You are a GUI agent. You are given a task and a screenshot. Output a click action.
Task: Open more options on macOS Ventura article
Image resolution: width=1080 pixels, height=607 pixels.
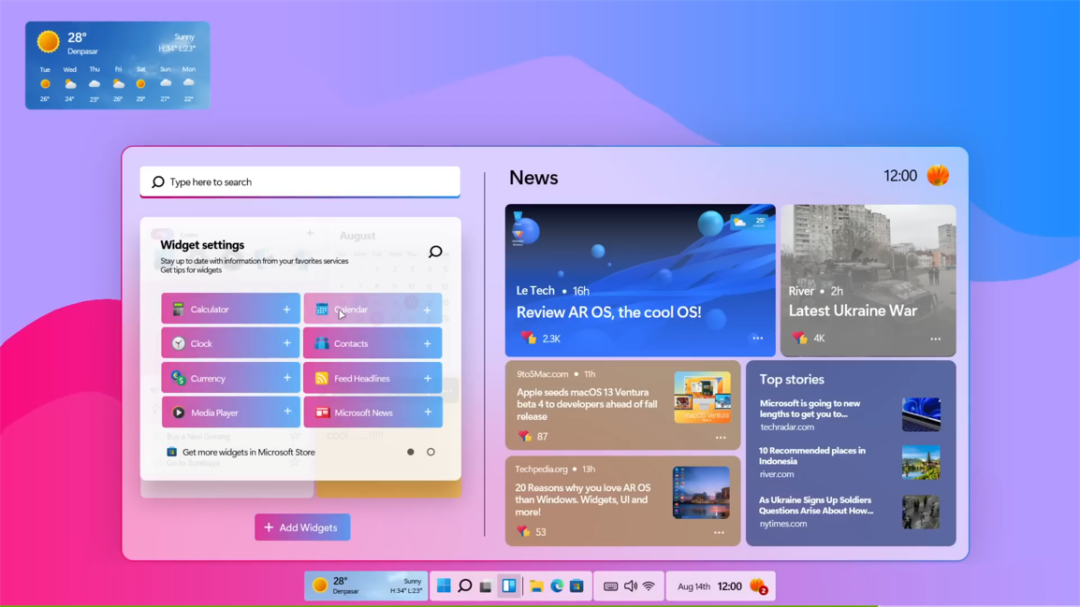click(720, 437)
